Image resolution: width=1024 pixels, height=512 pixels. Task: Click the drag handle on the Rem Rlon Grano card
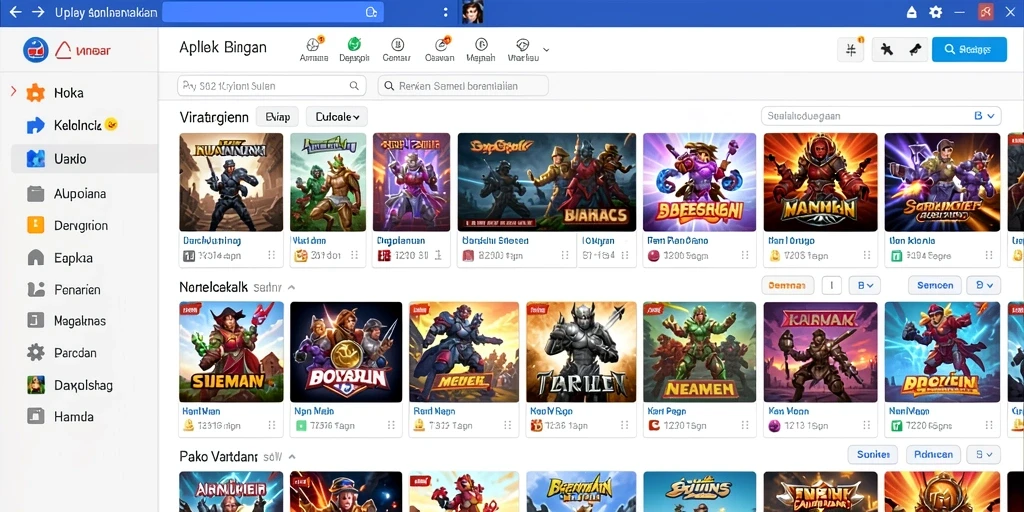(x=745, y=256)
